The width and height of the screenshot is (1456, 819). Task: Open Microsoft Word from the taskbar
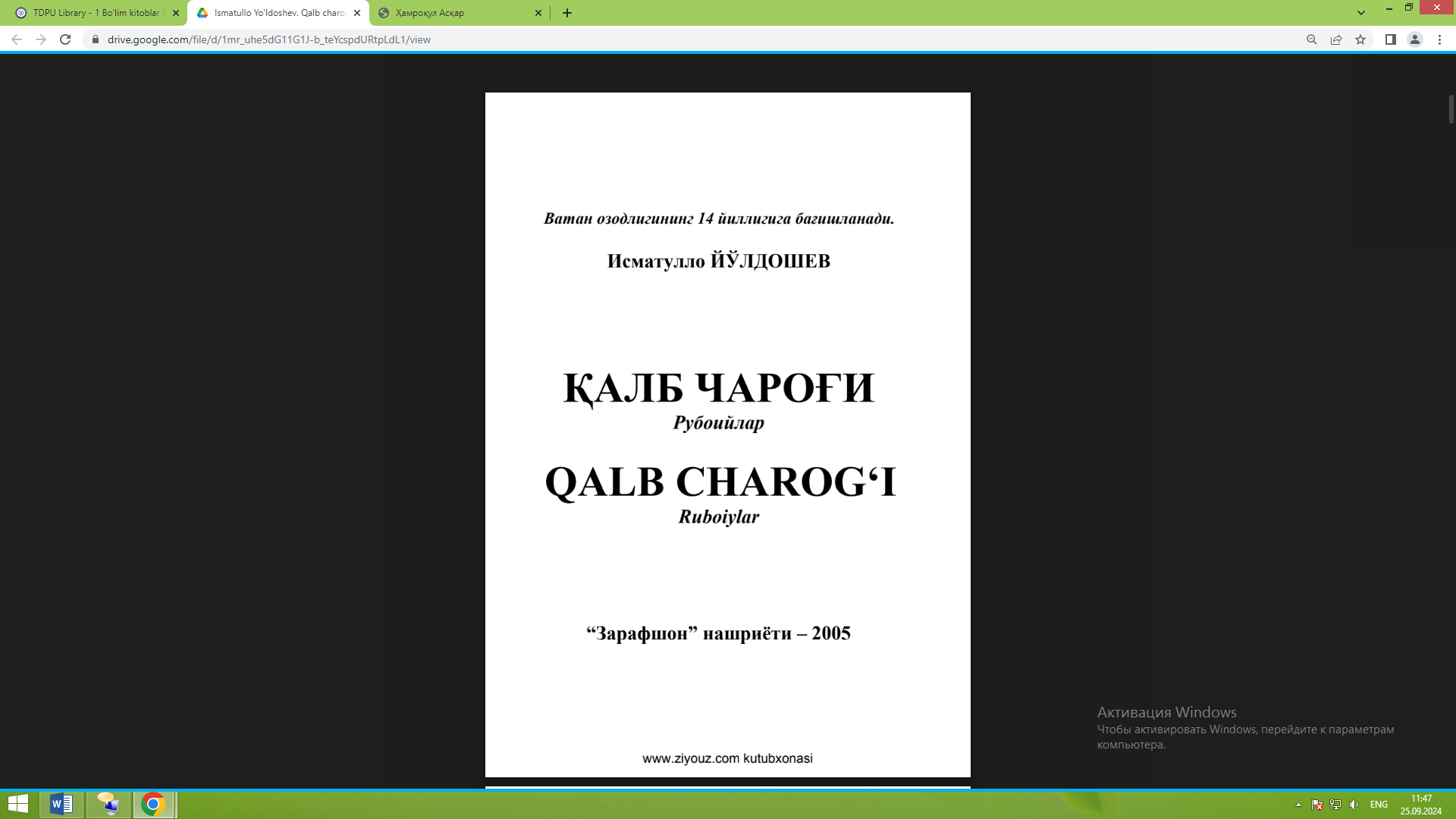point(61,804)
